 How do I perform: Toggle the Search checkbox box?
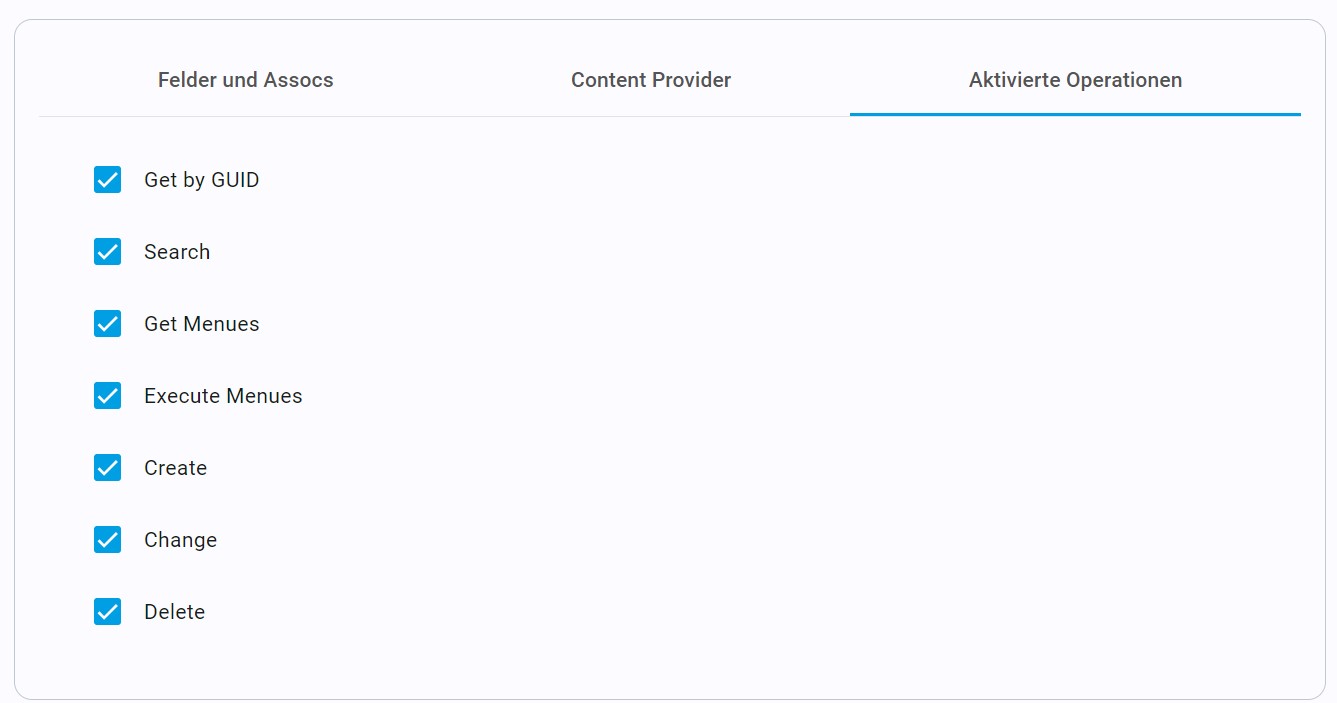point(107,252)
